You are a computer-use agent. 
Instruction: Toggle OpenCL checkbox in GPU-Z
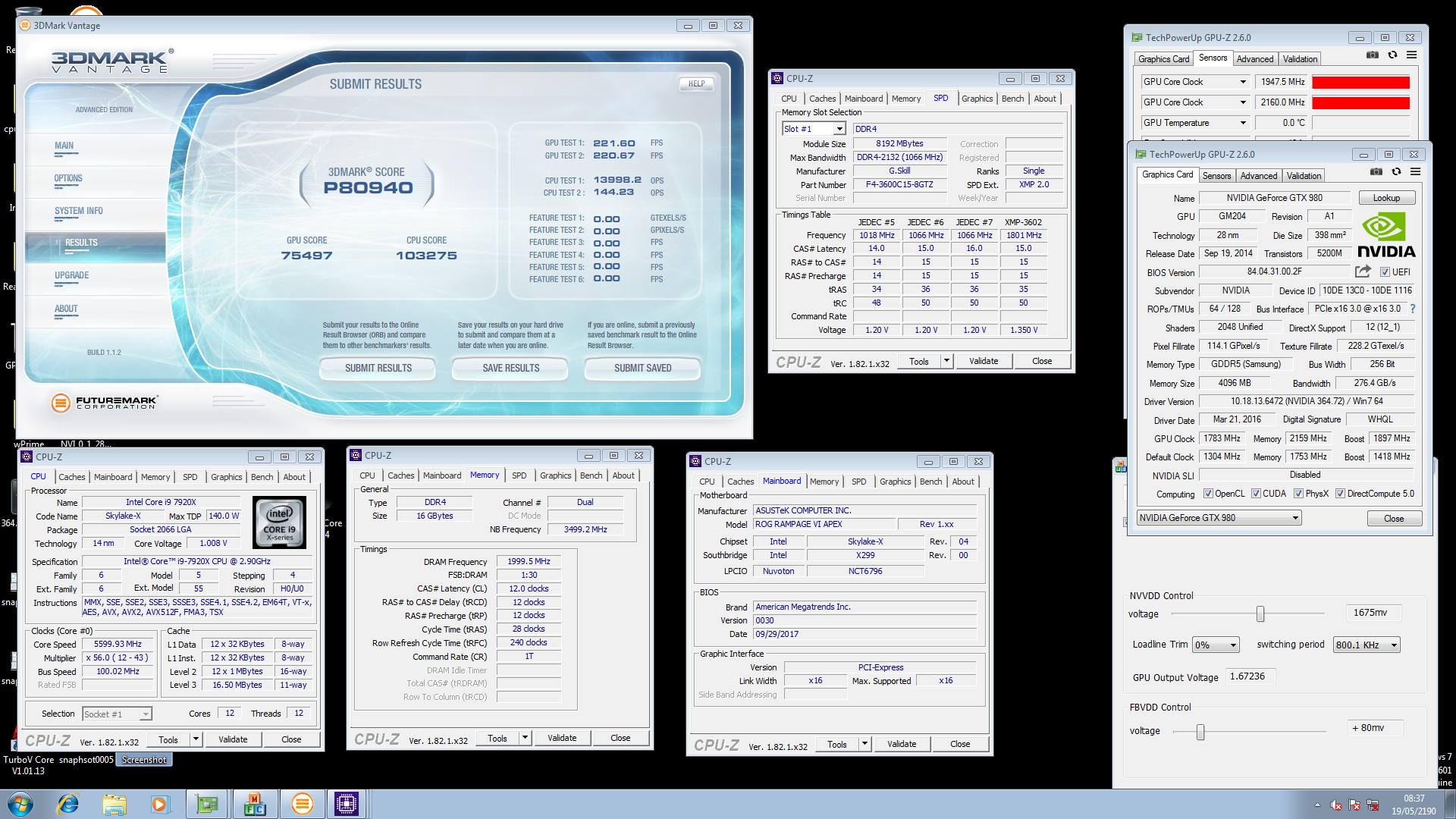click(1208, 494)
